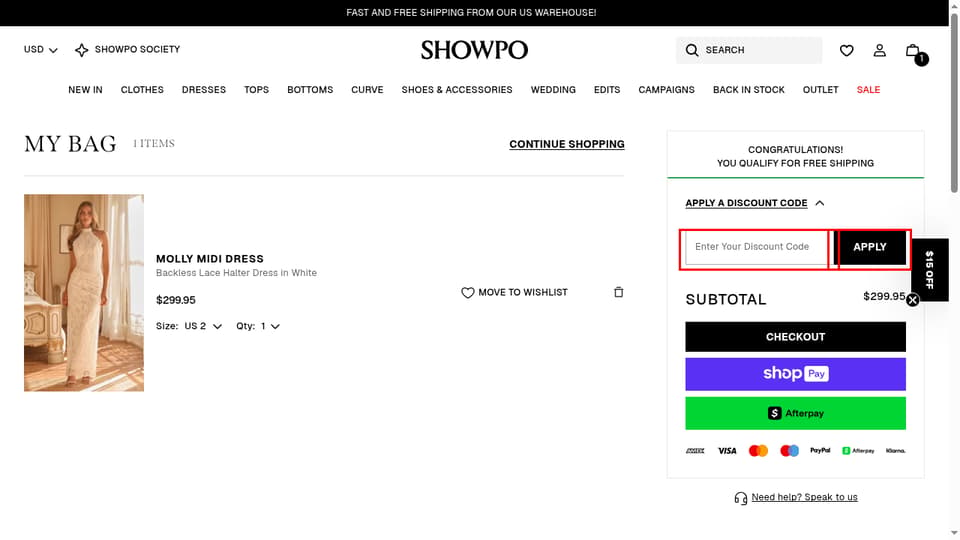Open the Clothes menu
The height and width of the screenshot is (540, 960).
142,89
